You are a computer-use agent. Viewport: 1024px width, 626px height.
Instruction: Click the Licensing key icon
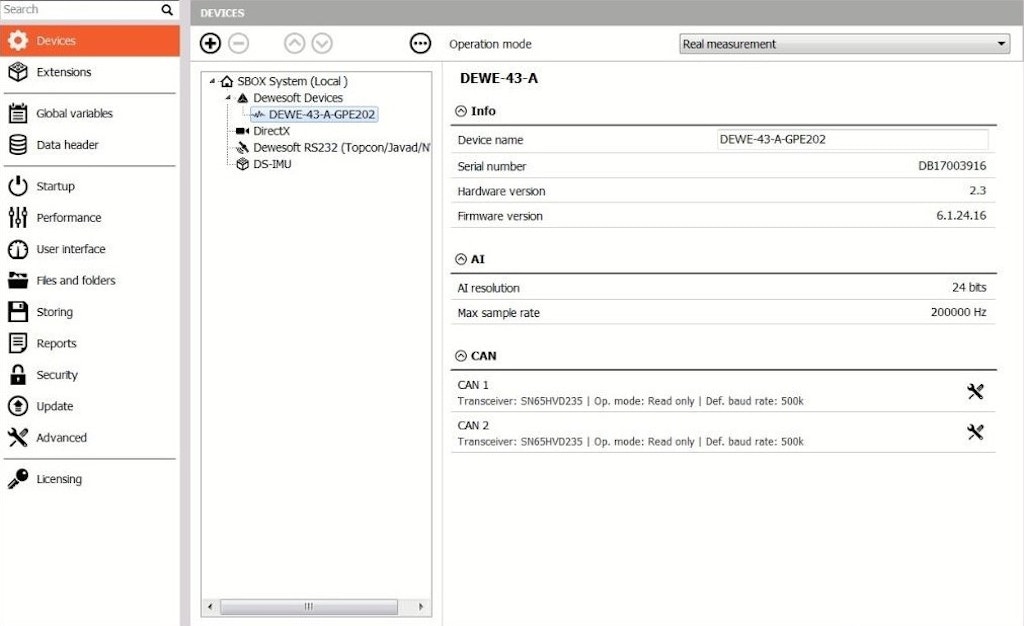tap(18, 478)
